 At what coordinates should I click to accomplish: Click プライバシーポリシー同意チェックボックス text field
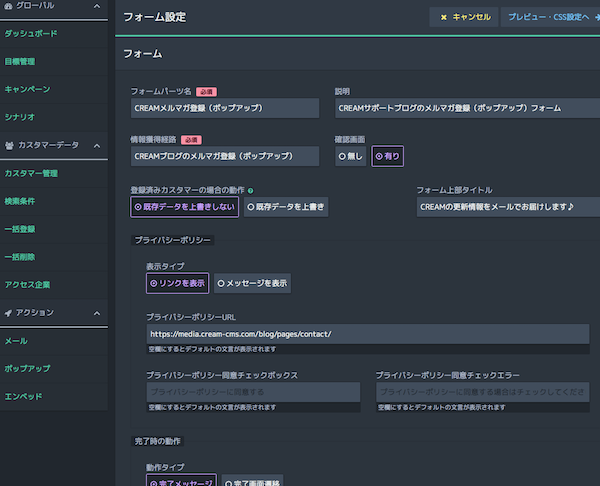(x=253, y=392)
